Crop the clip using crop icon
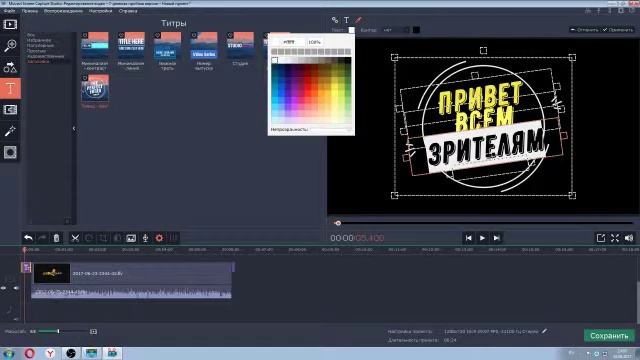Viewport: 640px width, 360px height. 103,238
